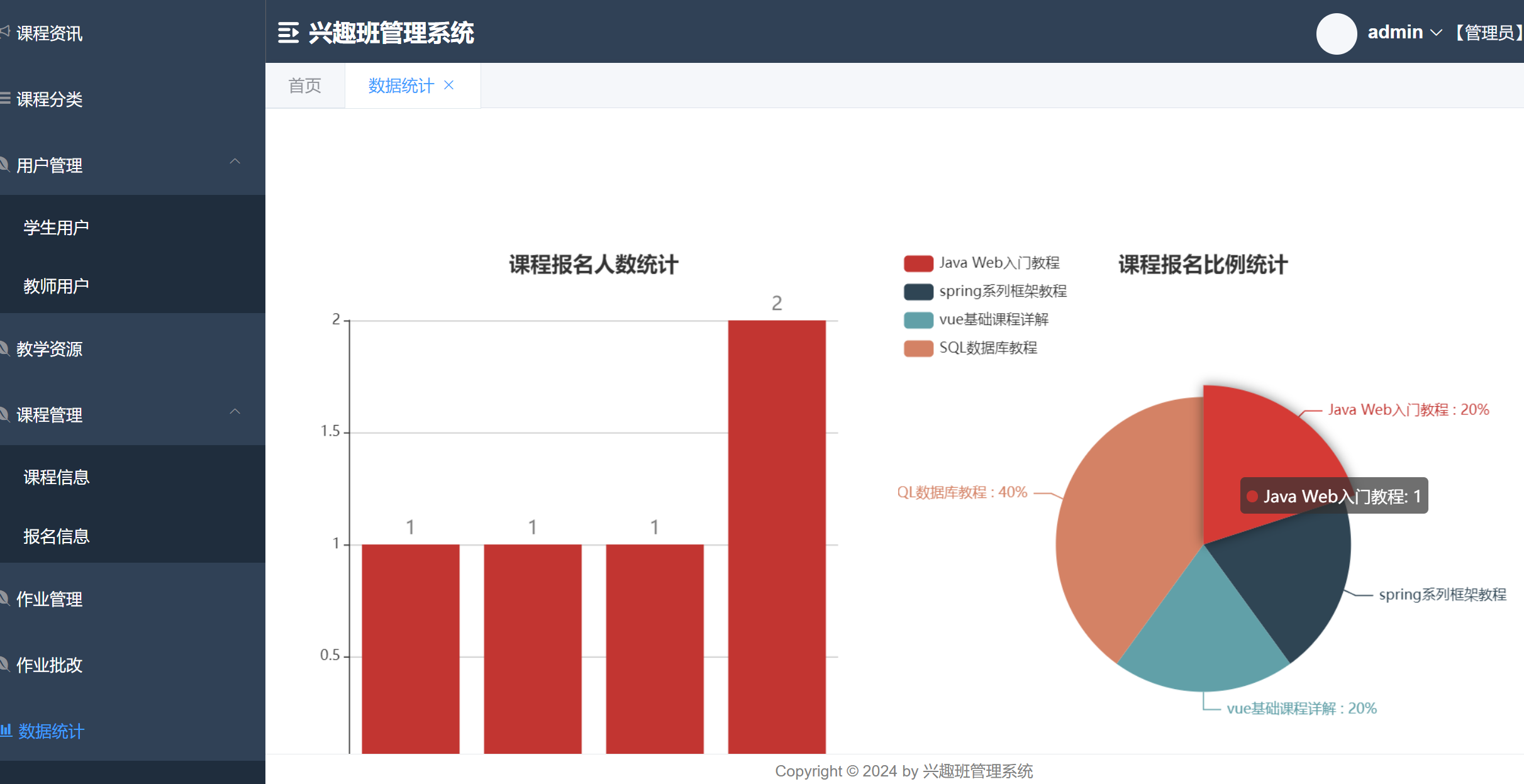Viewport: 1524px width, 784px height.
Task: Click the admin avatar in the top bar
Action: pos(1337,34)
